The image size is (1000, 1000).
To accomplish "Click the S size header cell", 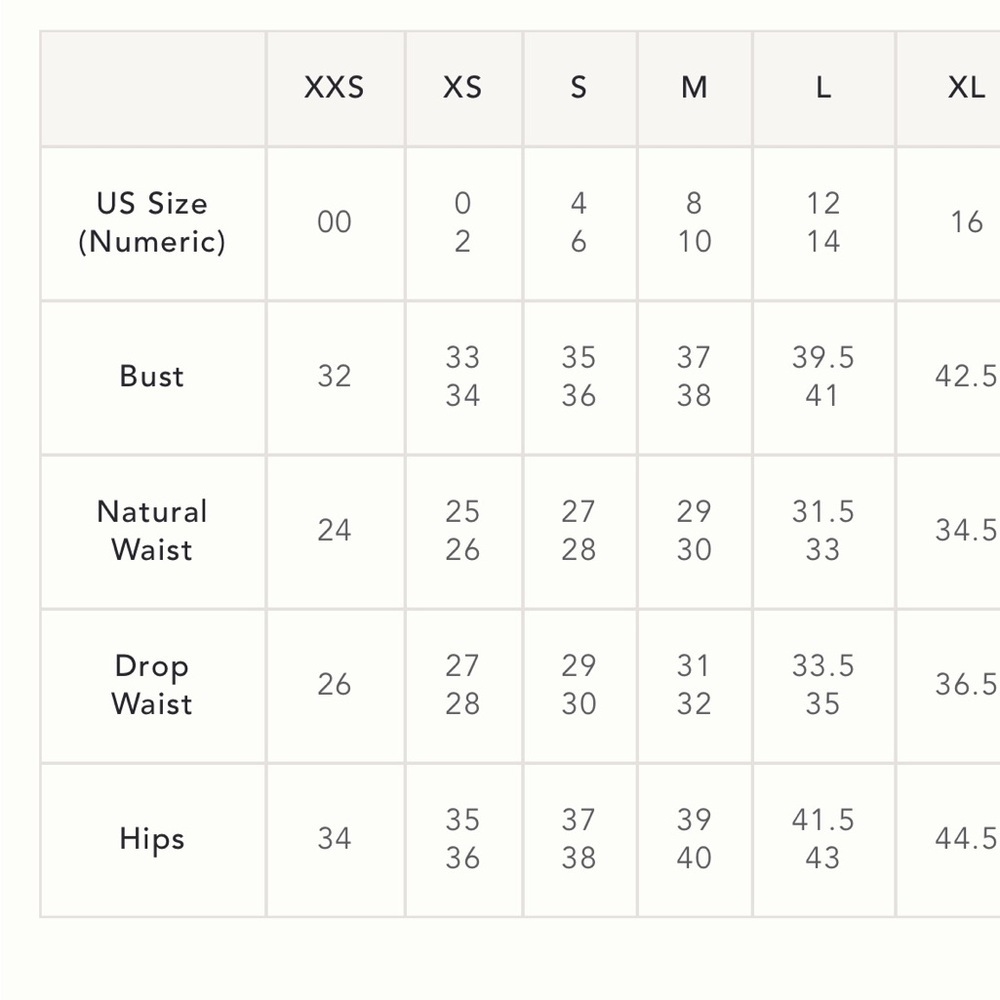I will pyautogui.click(x=580, y=88).
